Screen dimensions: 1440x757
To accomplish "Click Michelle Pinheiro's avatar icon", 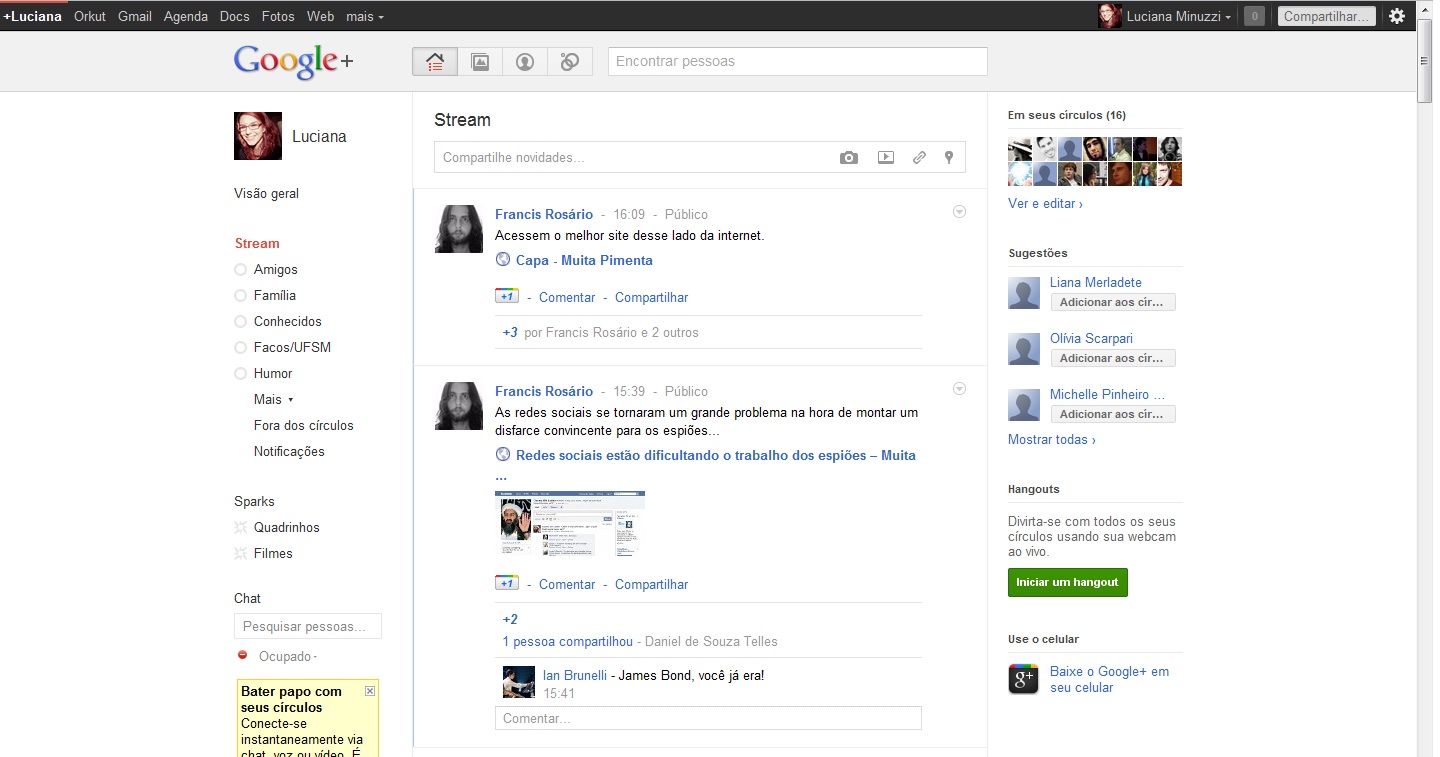I will pos(1024,404).
